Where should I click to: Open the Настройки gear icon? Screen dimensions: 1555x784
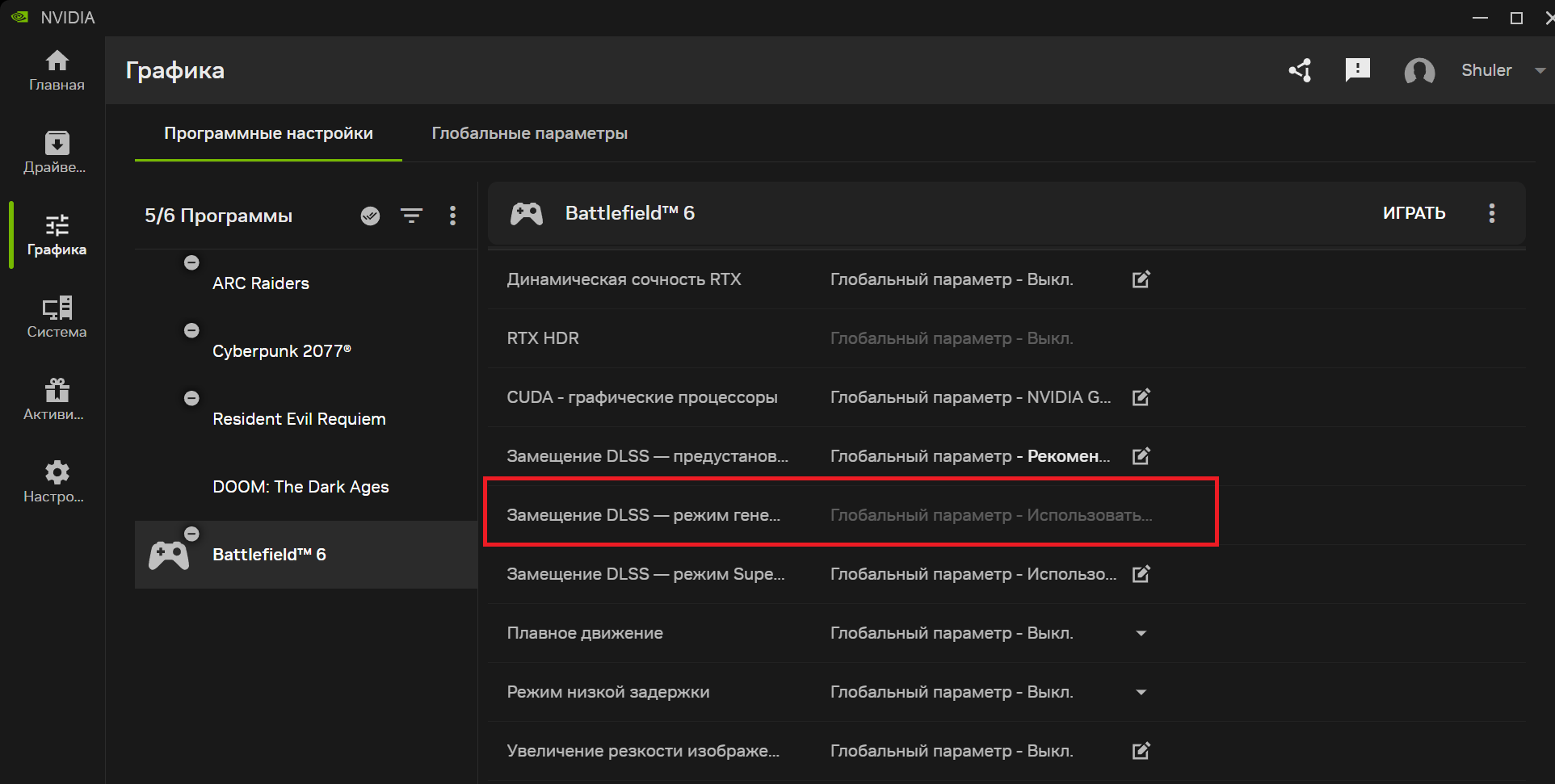(x=57, y=480)
